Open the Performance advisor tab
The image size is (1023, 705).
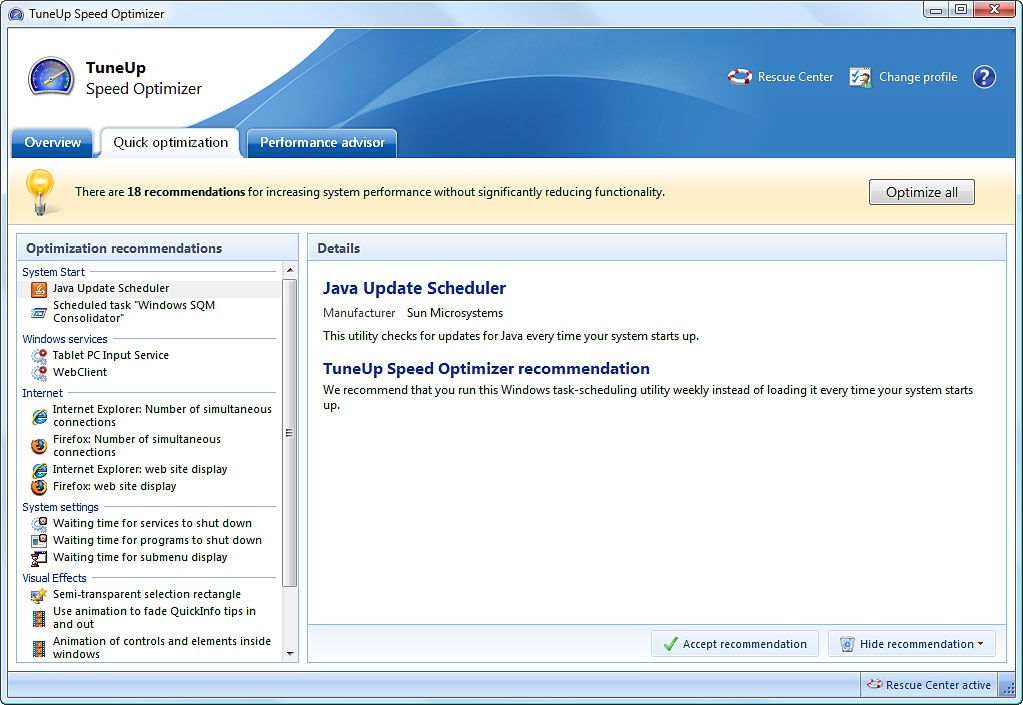click(x=322, y=143)
